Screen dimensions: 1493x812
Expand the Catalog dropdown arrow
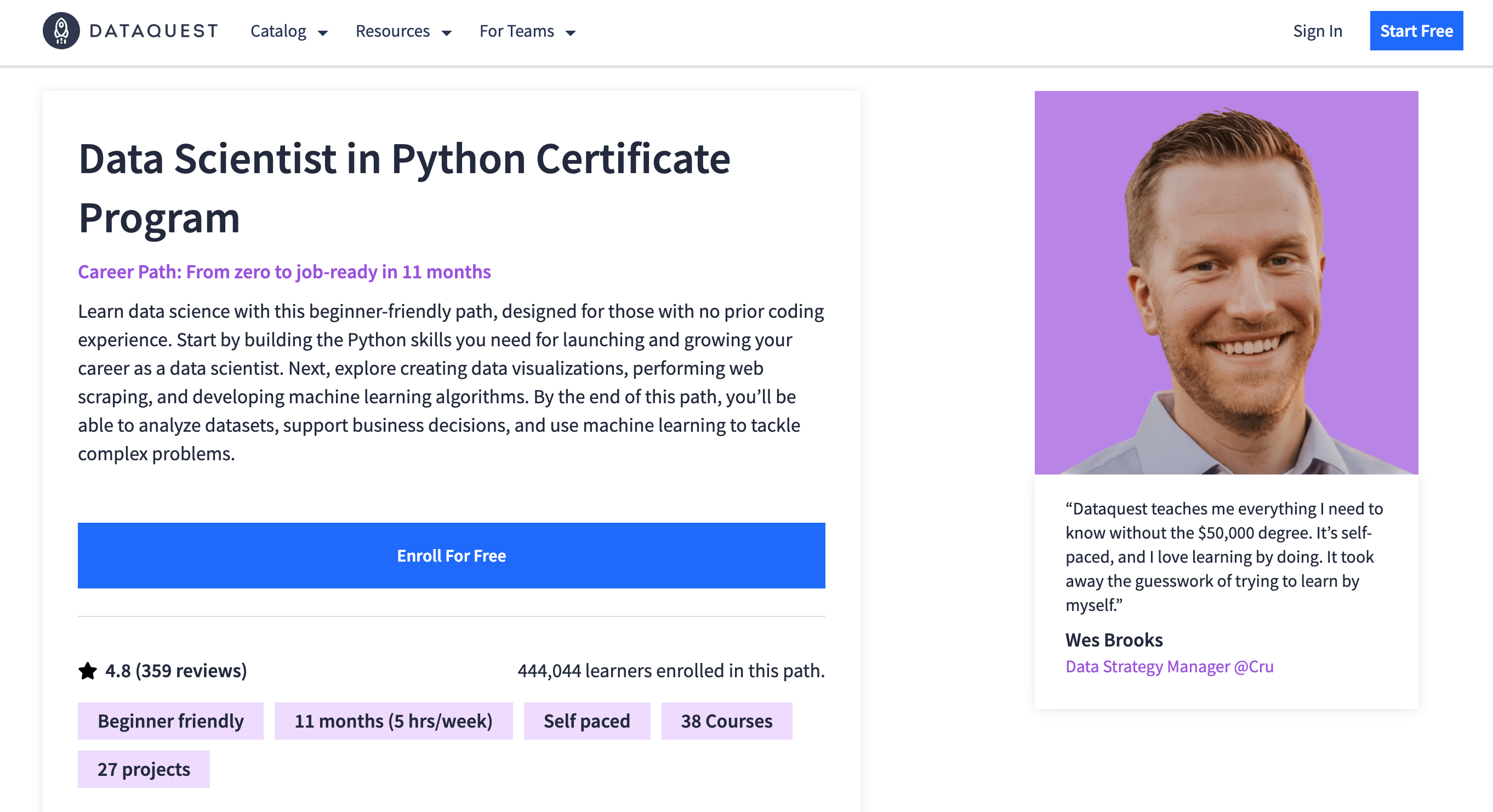323,32
